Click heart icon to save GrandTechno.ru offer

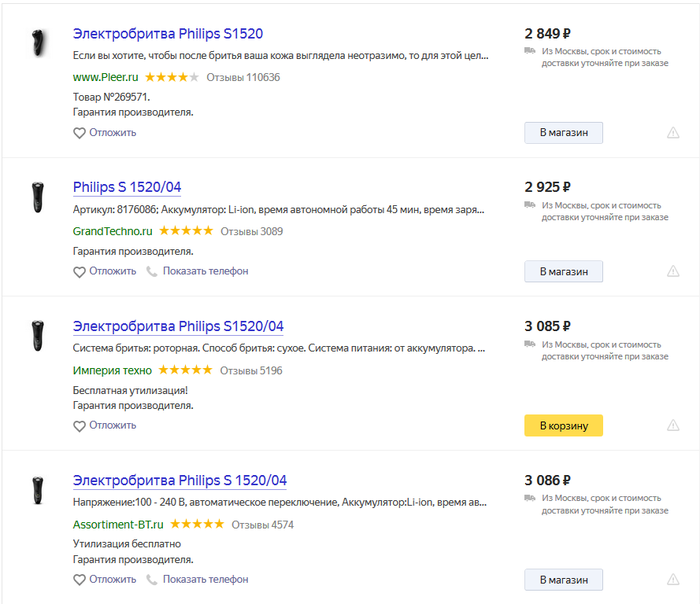[x=80, y=271]
